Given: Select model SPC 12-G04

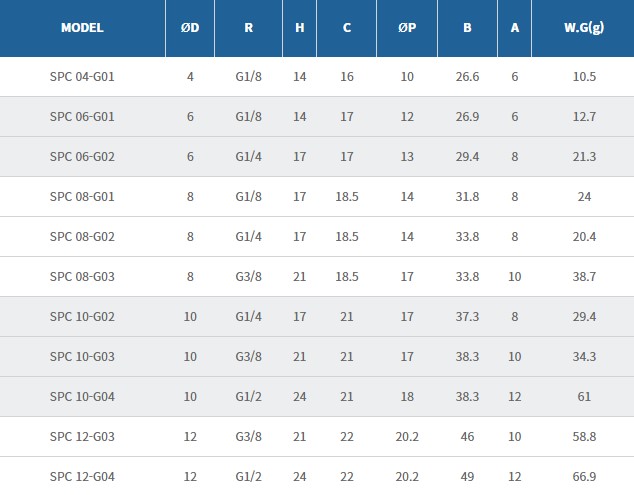Looking at the screenshot, I should pyautogui.click(x=82, y=476).
